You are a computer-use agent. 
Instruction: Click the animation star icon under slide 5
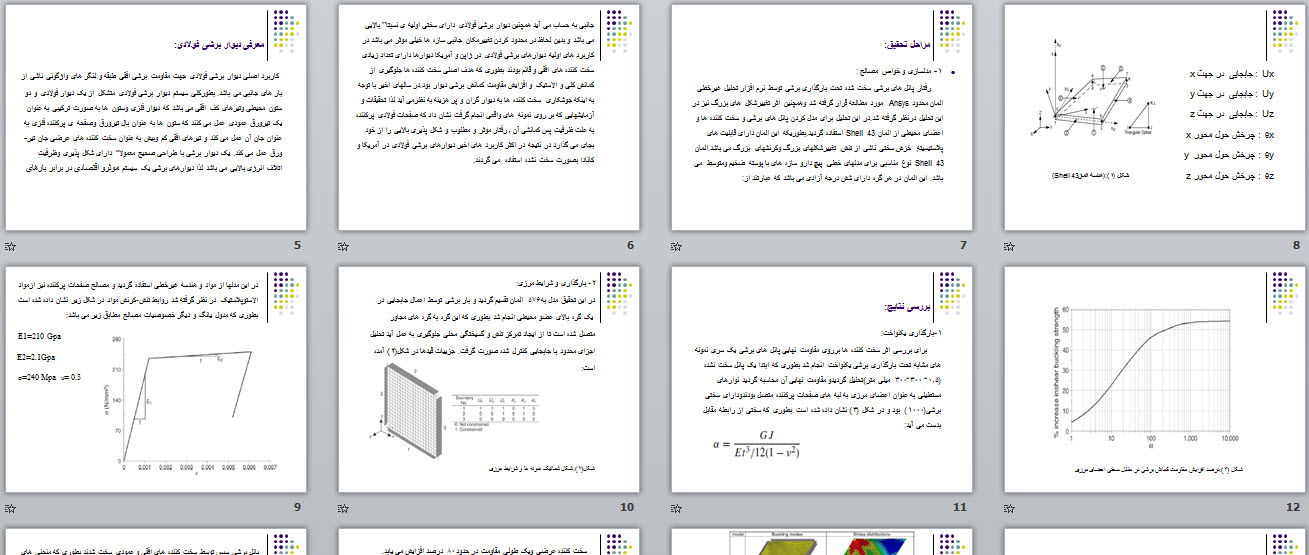tap(11, 246)
